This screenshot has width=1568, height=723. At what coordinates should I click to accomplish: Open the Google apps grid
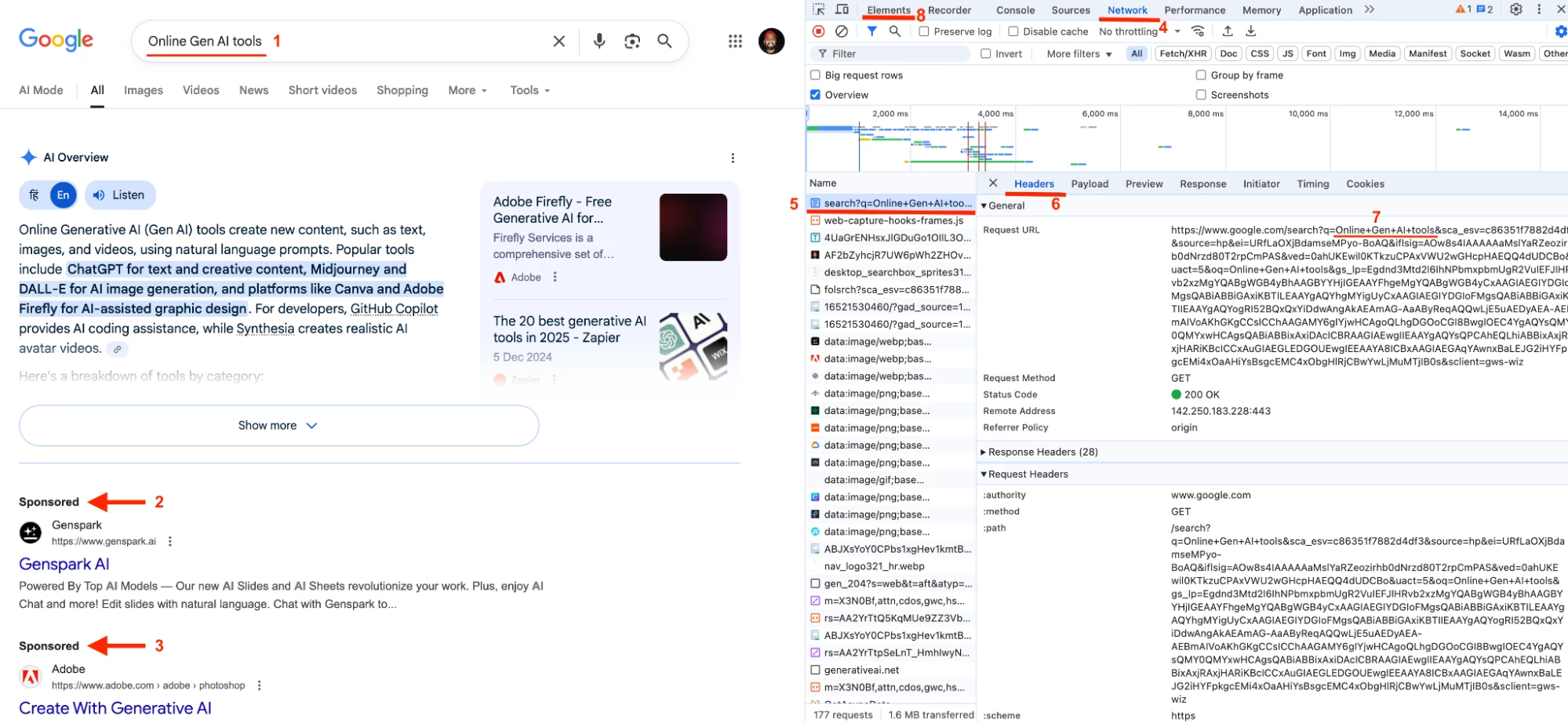coord(735,41)
